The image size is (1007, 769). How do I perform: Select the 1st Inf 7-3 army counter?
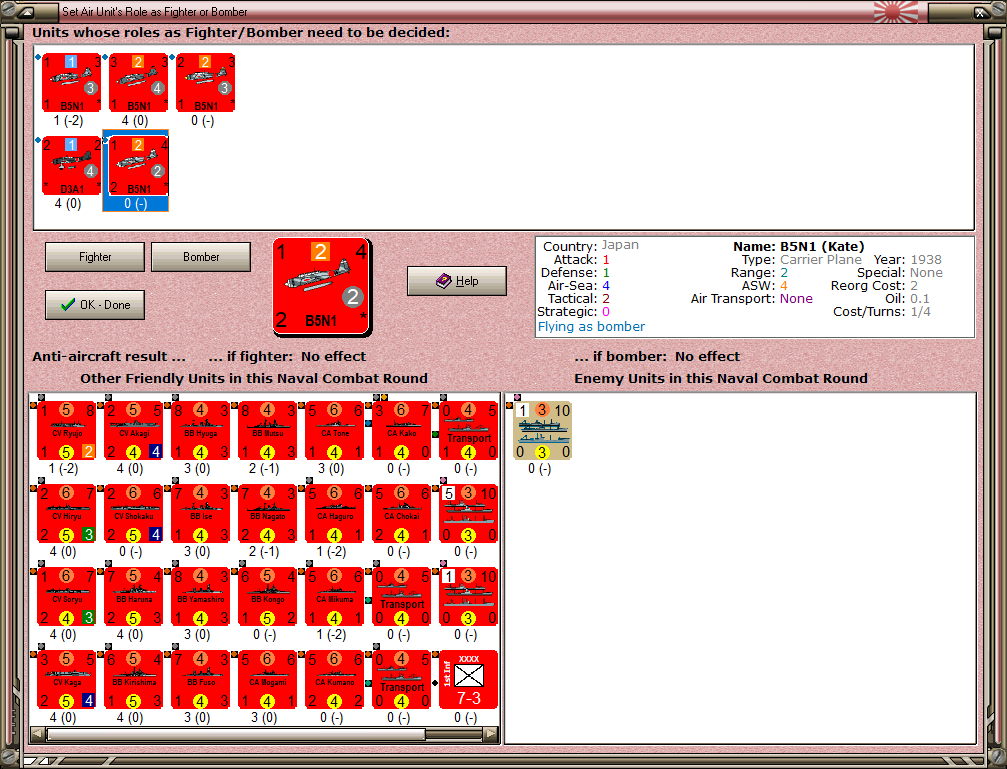tap(469, 679)
